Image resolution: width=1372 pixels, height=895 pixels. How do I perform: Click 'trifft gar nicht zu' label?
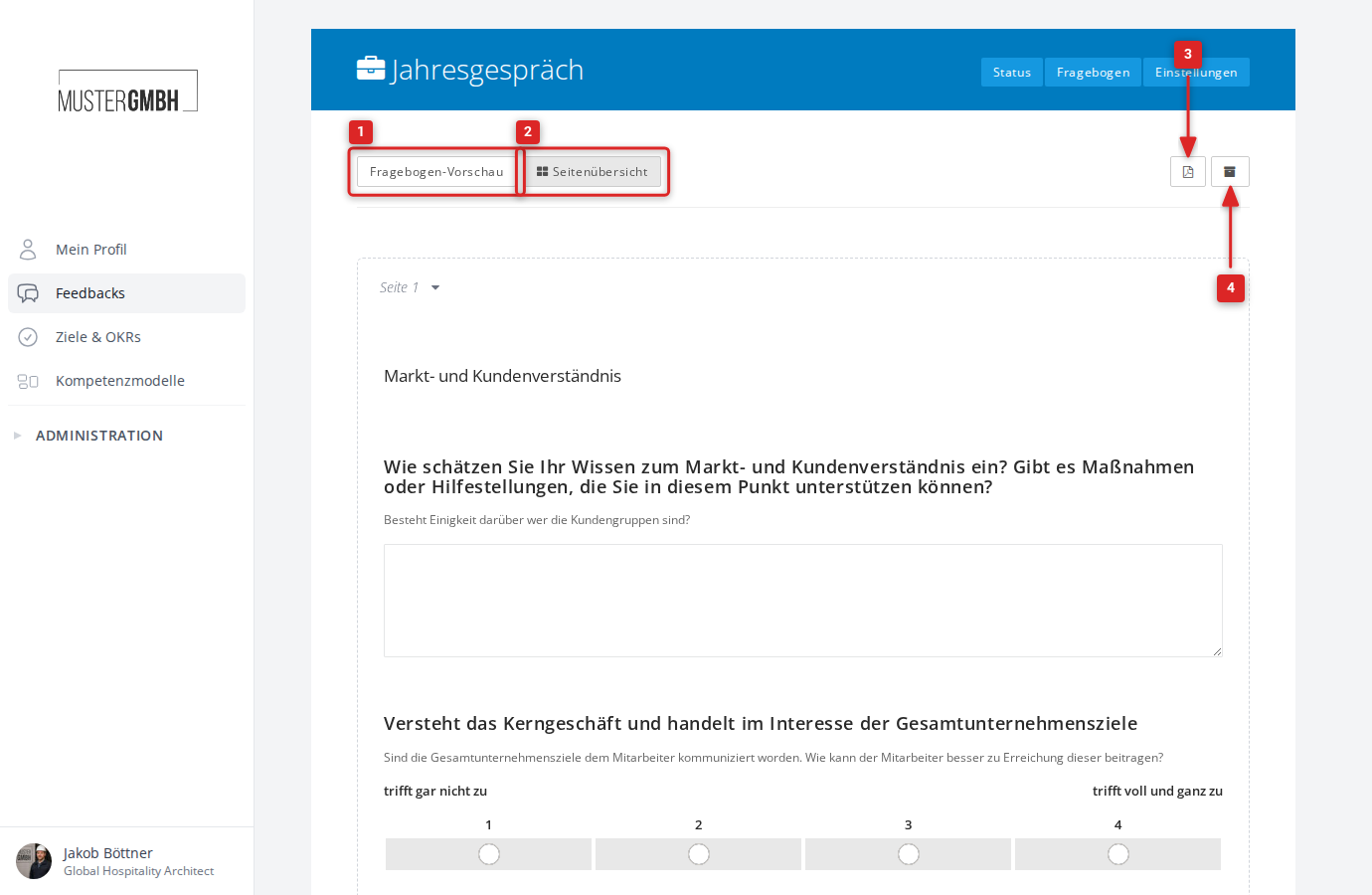(x=435, y=792)
